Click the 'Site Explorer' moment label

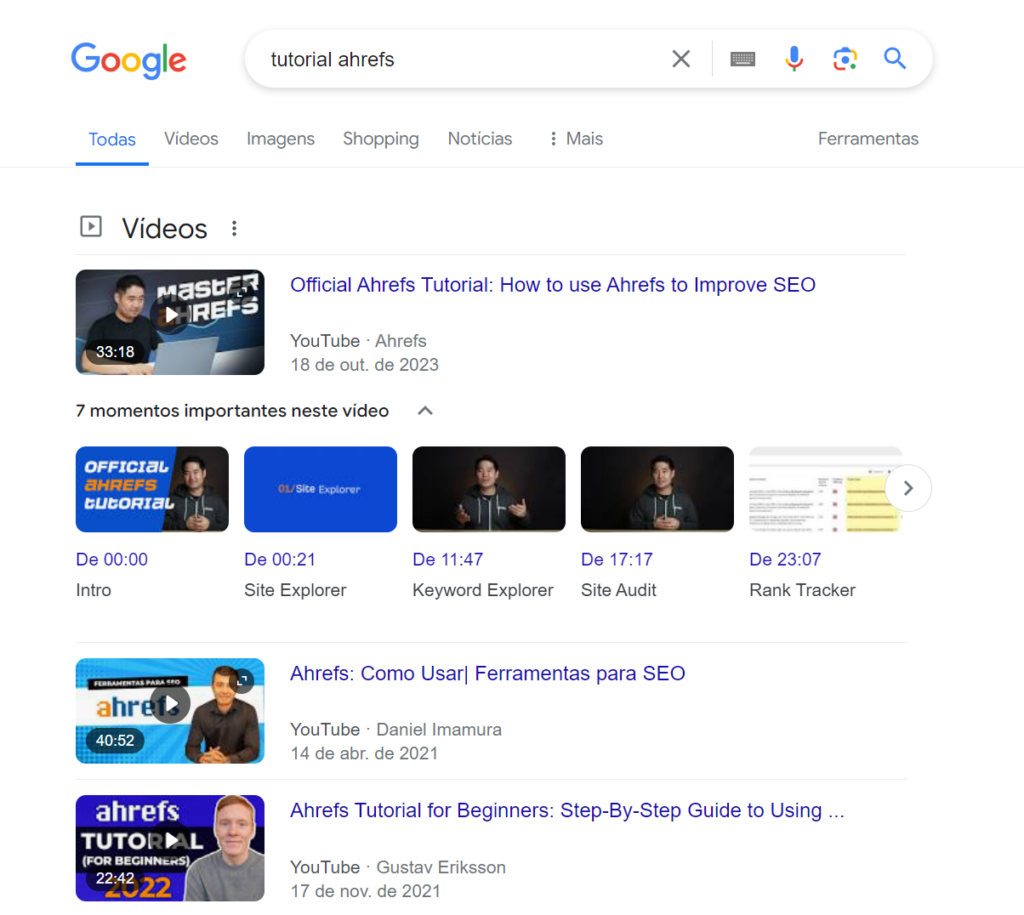295,590
